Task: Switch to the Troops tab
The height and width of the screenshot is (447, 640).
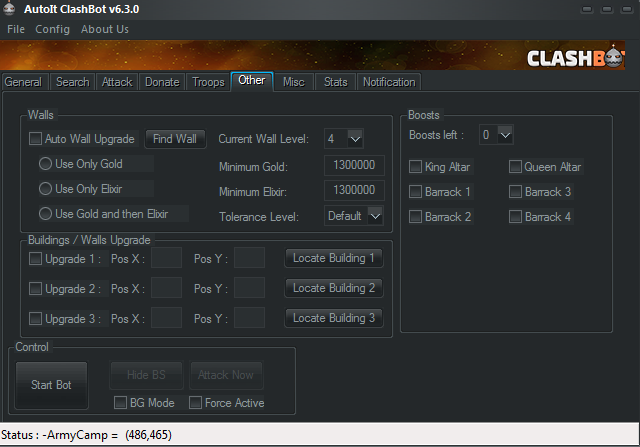Action: pos(208,82)
